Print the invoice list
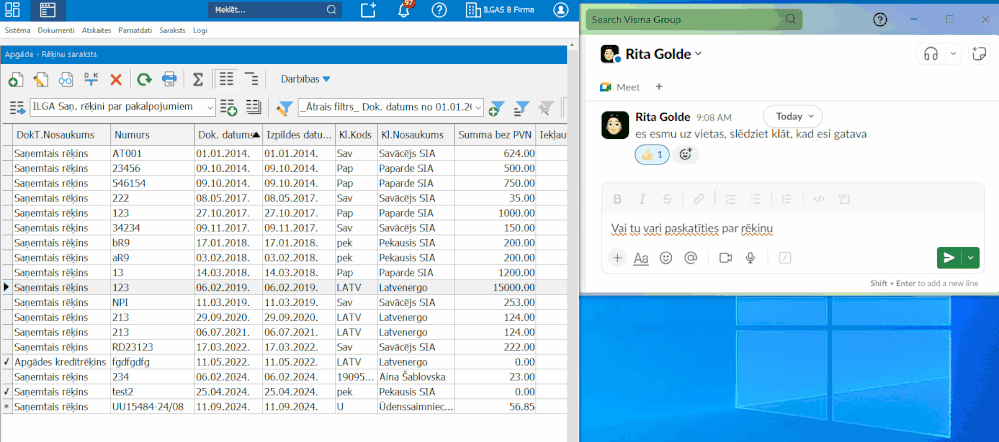The image size is (999, 442). (x=169, y=79)
